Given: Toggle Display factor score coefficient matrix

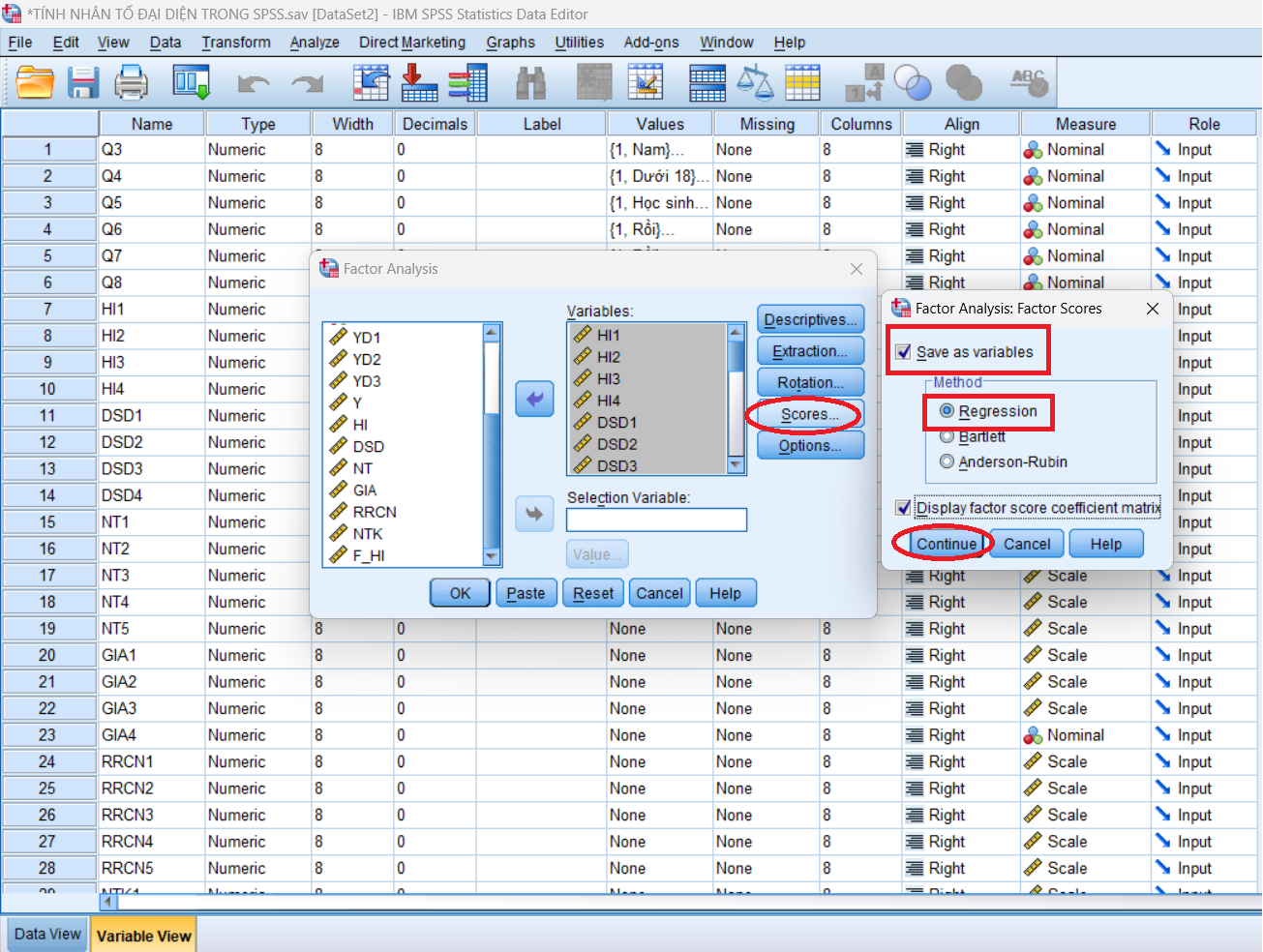Looking at the screenshot, I should pyautogui.click(x=904, y=508).
